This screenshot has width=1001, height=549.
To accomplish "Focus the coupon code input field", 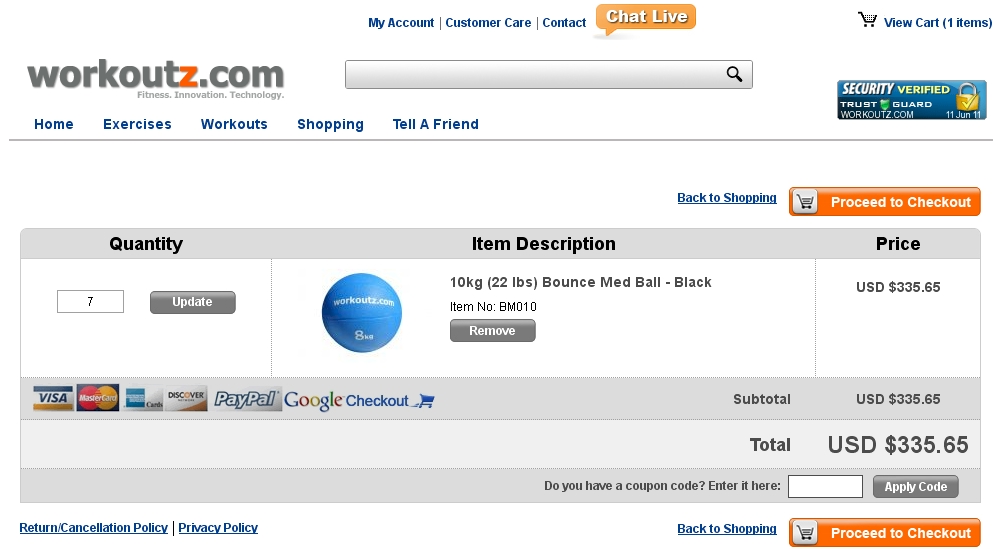I will coord(825,486).
